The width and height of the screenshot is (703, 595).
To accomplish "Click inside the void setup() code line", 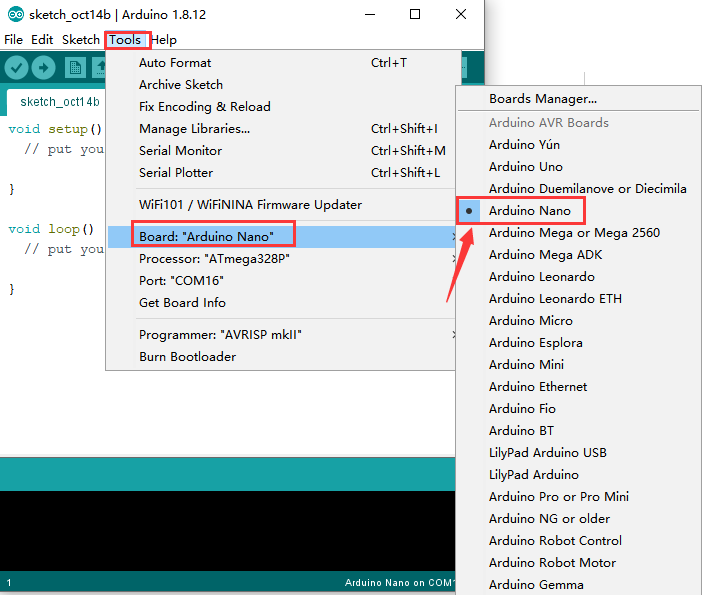I will pyautogui.click(x=55, y=129).
